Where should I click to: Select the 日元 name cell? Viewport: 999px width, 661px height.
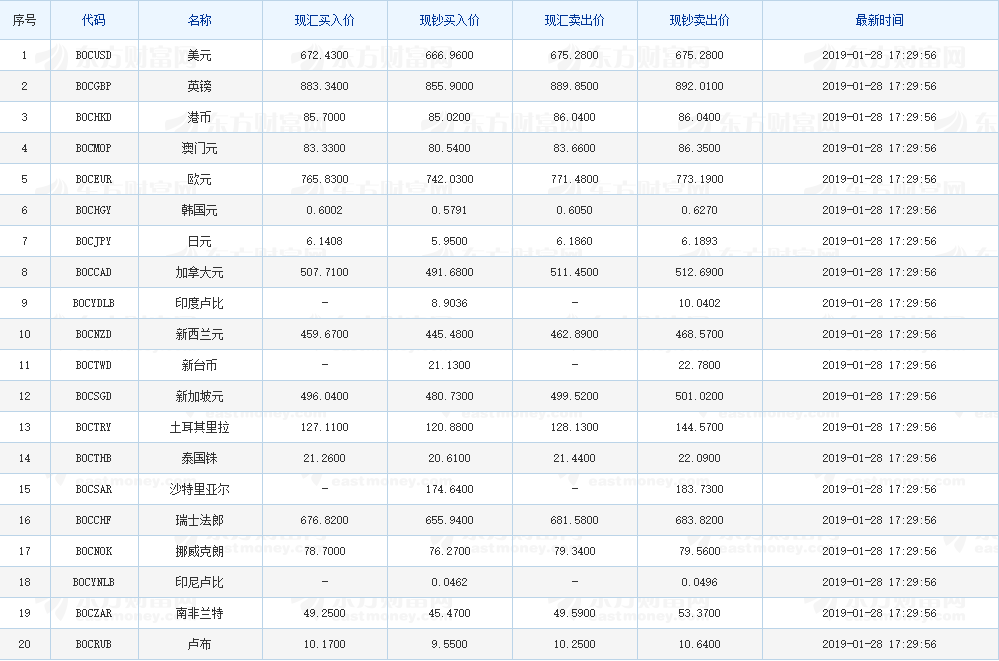click(199, 242)
